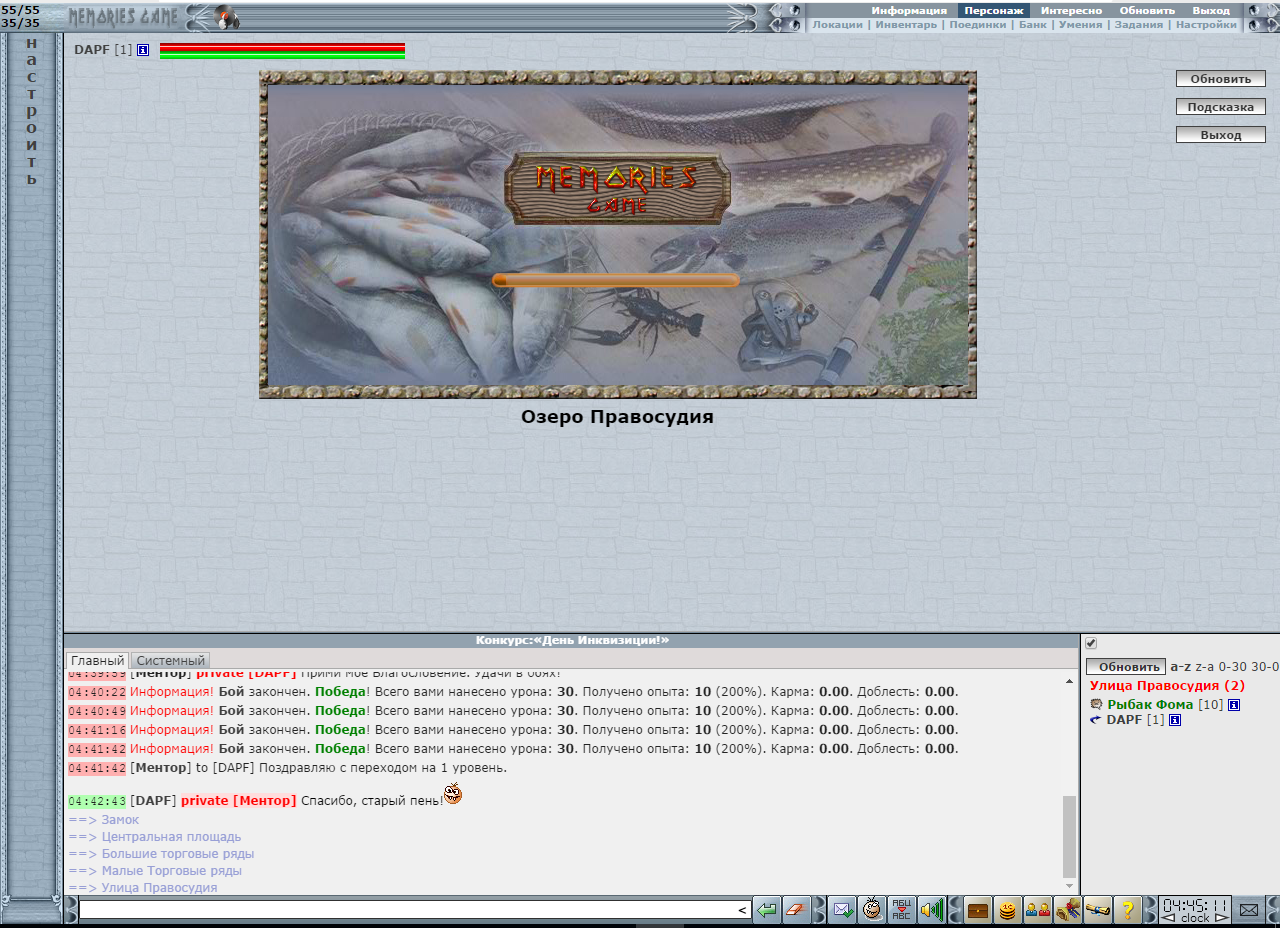Open the smiley emoticons picker
The image size is (1280, 928).
pos(872,910)
